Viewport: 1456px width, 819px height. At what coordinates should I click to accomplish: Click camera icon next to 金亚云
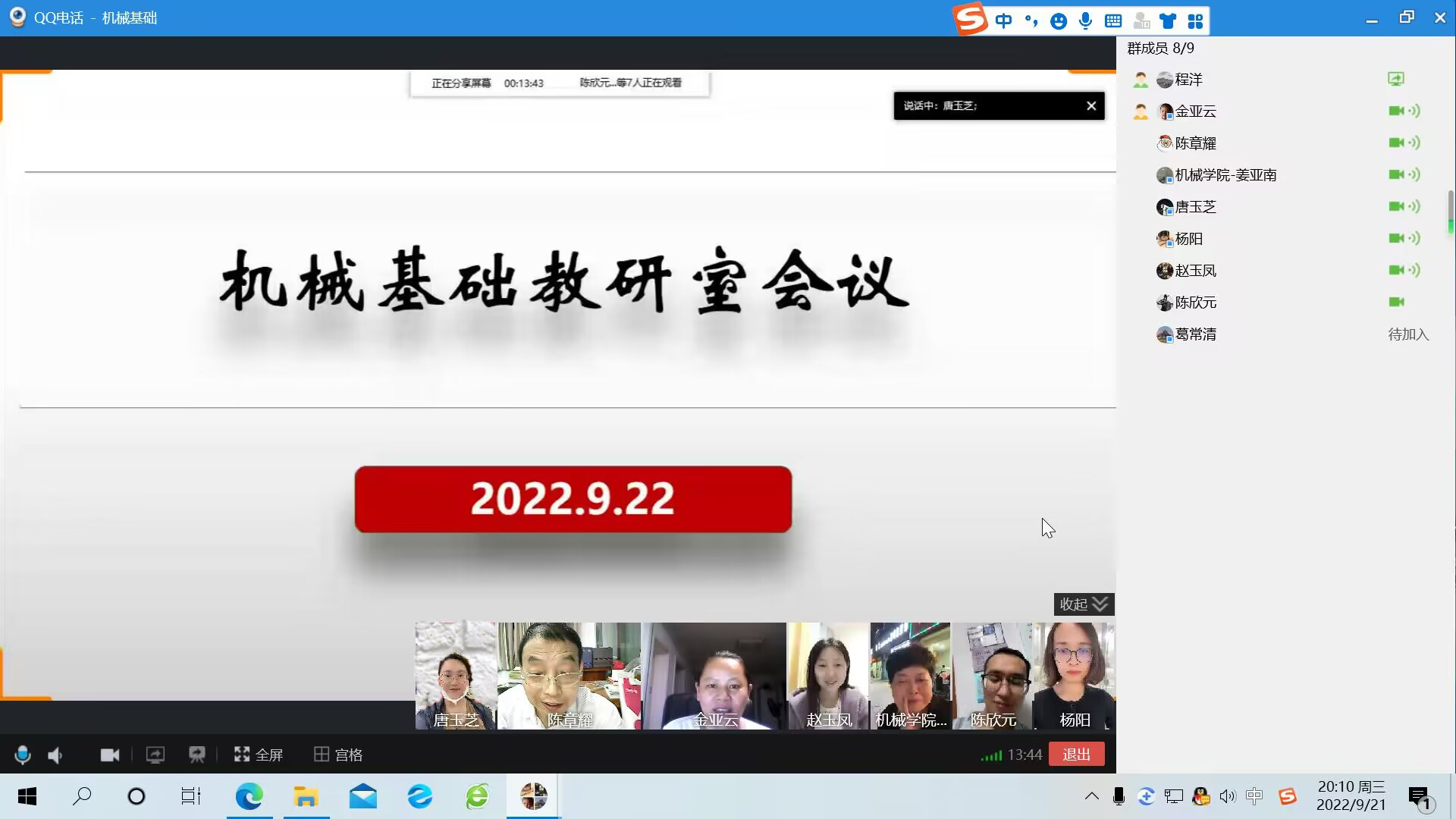coord(1396,111)
